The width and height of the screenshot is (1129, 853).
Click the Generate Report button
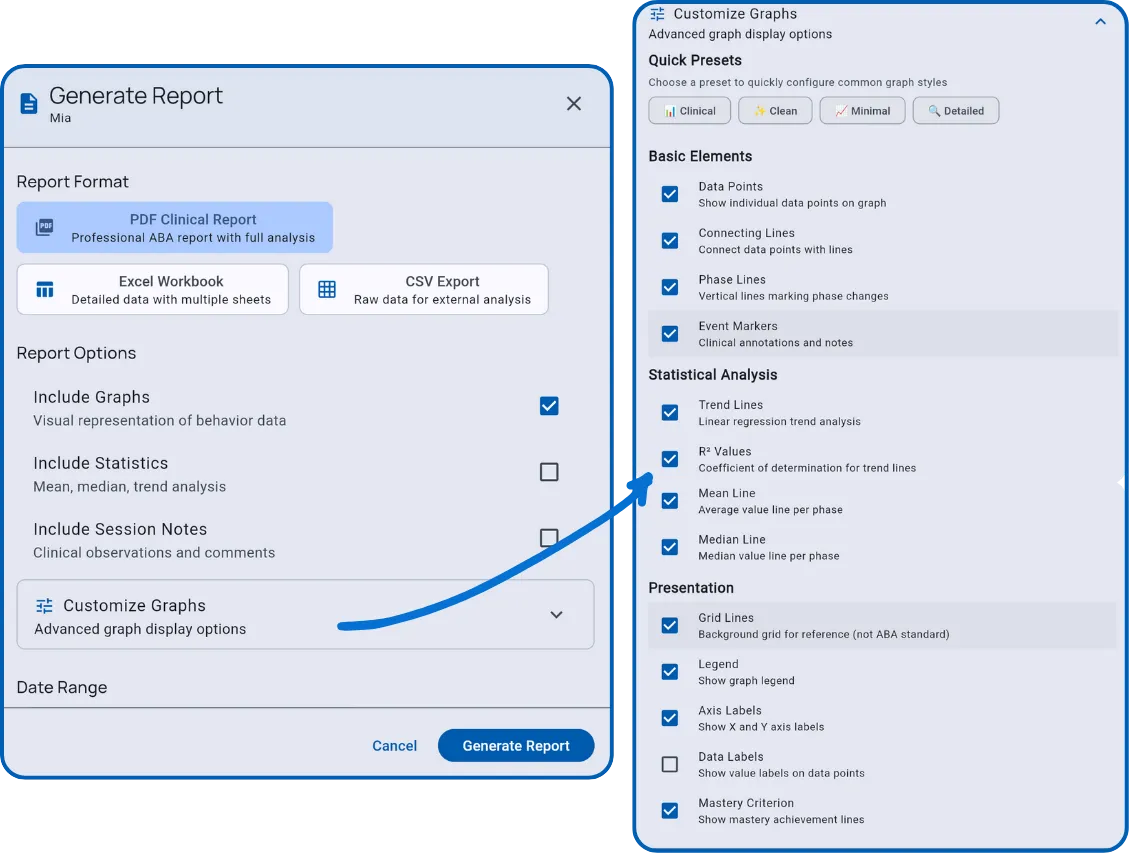click(x=516, y=746)
